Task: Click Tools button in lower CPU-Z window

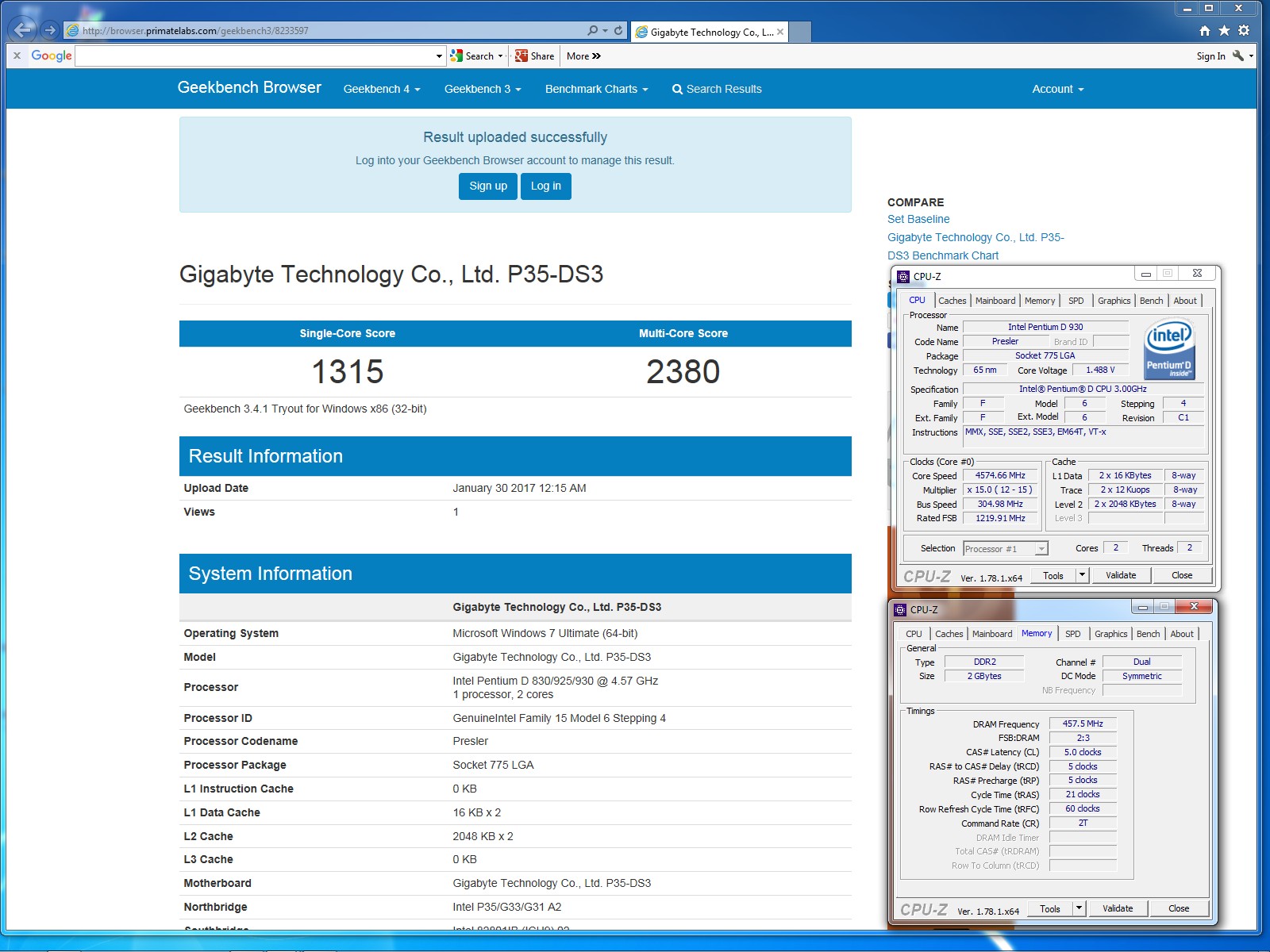Action: (x=1050, y=908)
